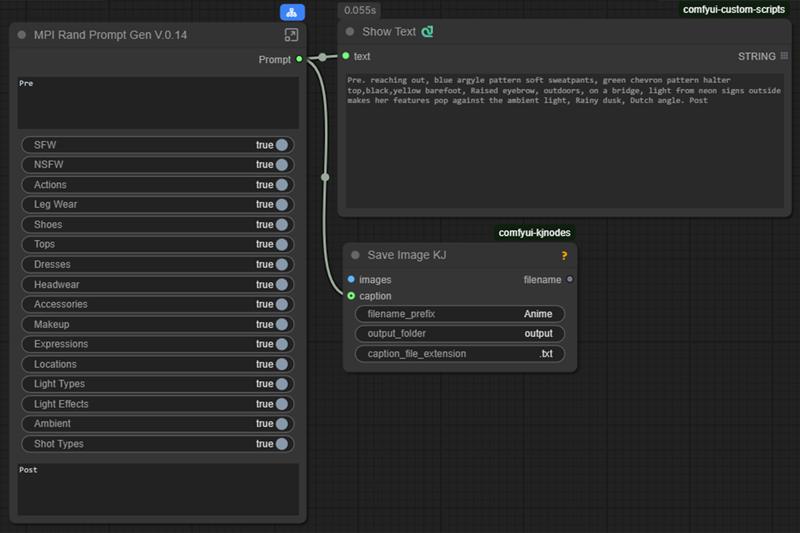The image size is (800, 533).
Task: Click the comfyui-custom-scripts badge
Action: [733, 9]
